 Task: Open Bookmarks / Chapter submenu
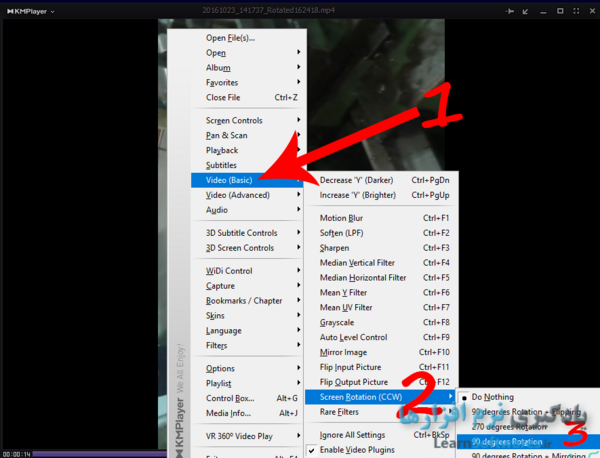coord(248,301)
